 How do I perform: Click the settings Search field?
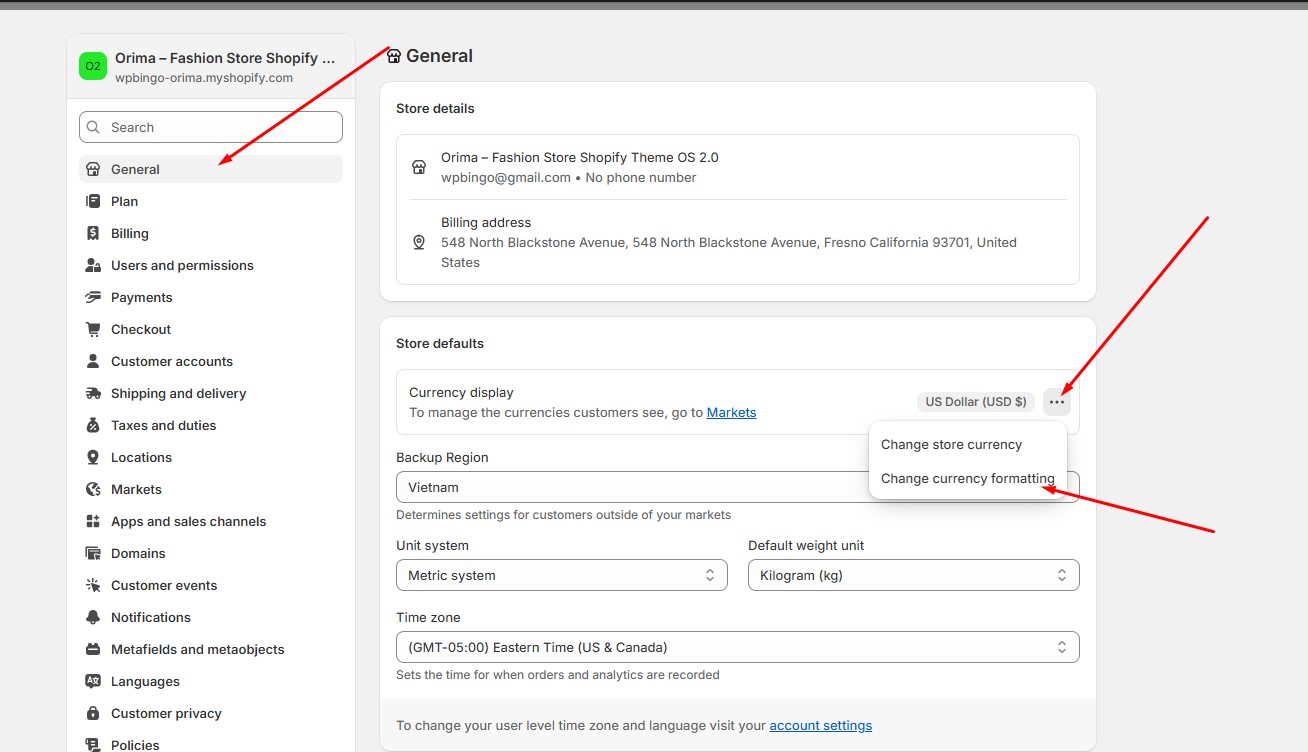(211, 127)
